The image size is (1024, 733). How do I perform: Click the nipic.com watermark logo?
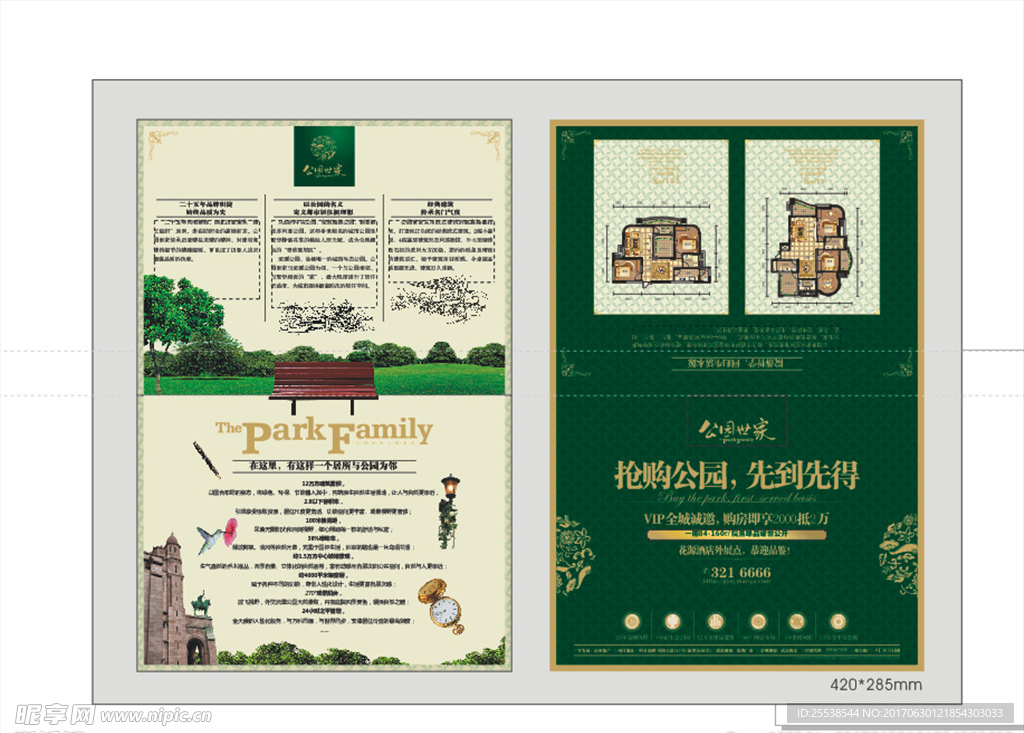pos(112,715)
